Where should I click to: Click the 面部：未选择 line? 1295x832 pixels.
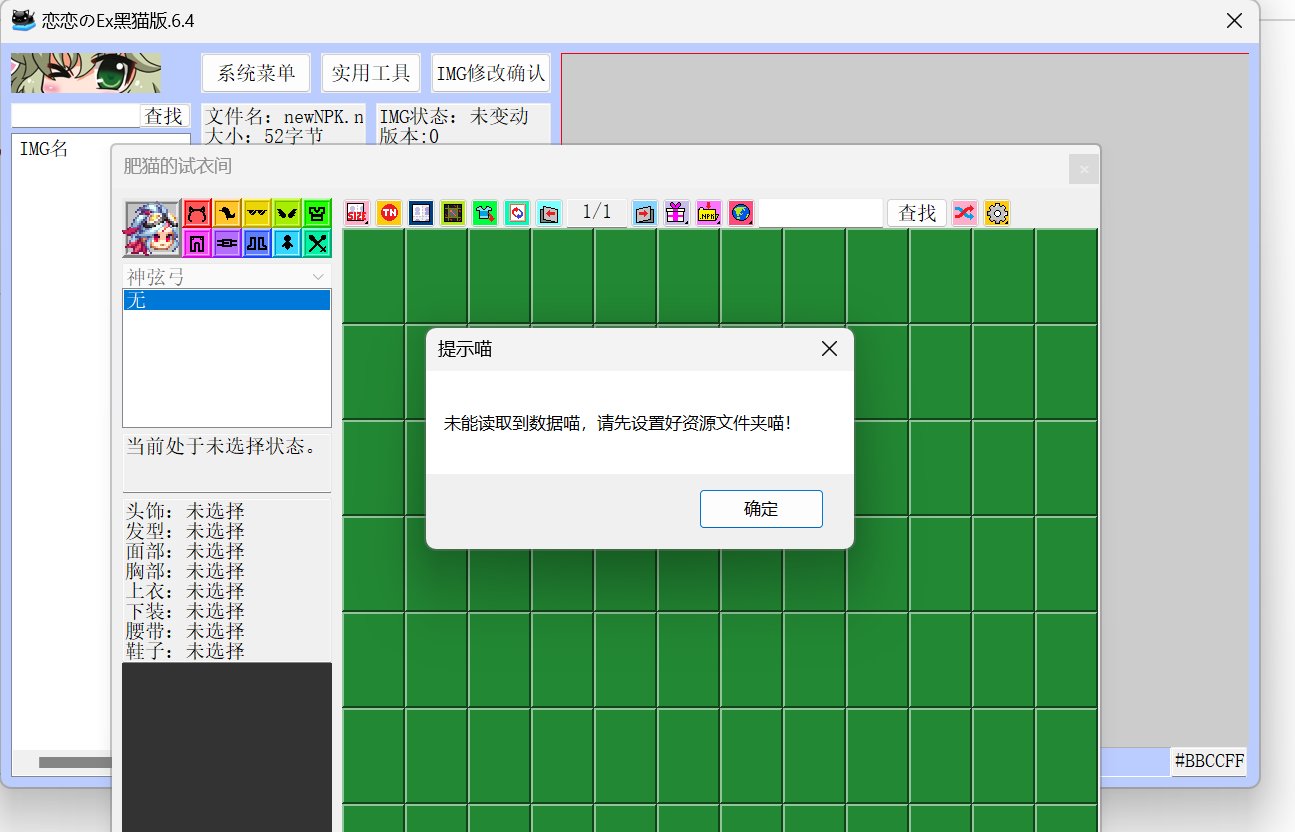[x=185, y=551]
